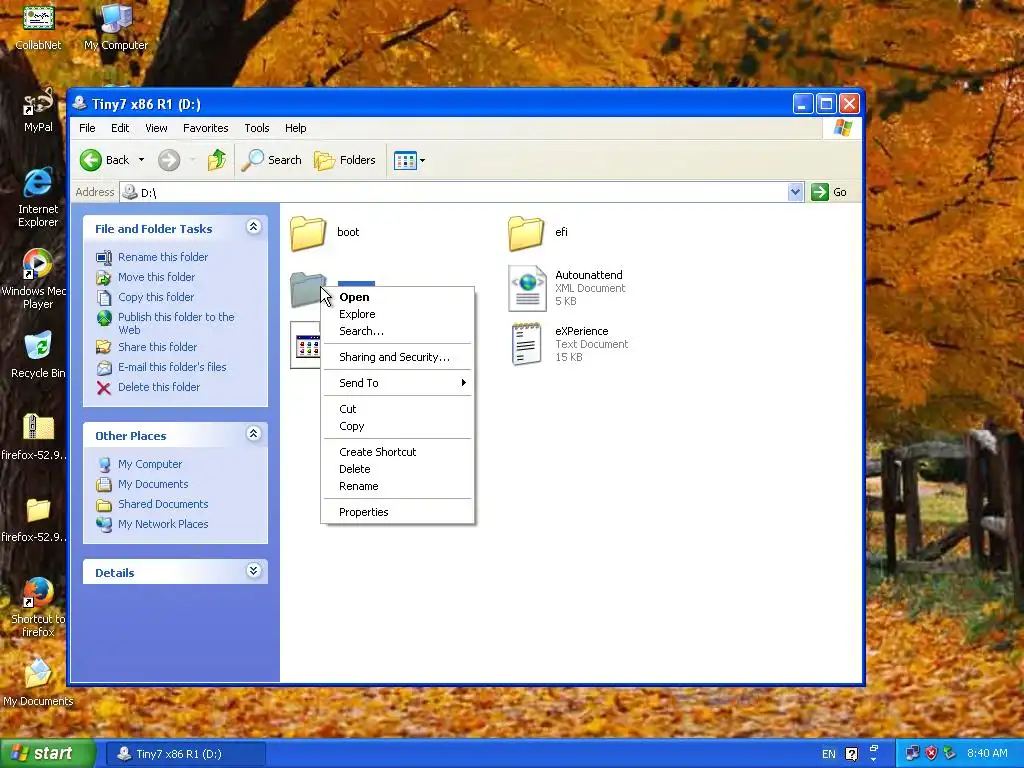Open the Send To submenu
Viewport: 1024px width, 768px height.
397,383
